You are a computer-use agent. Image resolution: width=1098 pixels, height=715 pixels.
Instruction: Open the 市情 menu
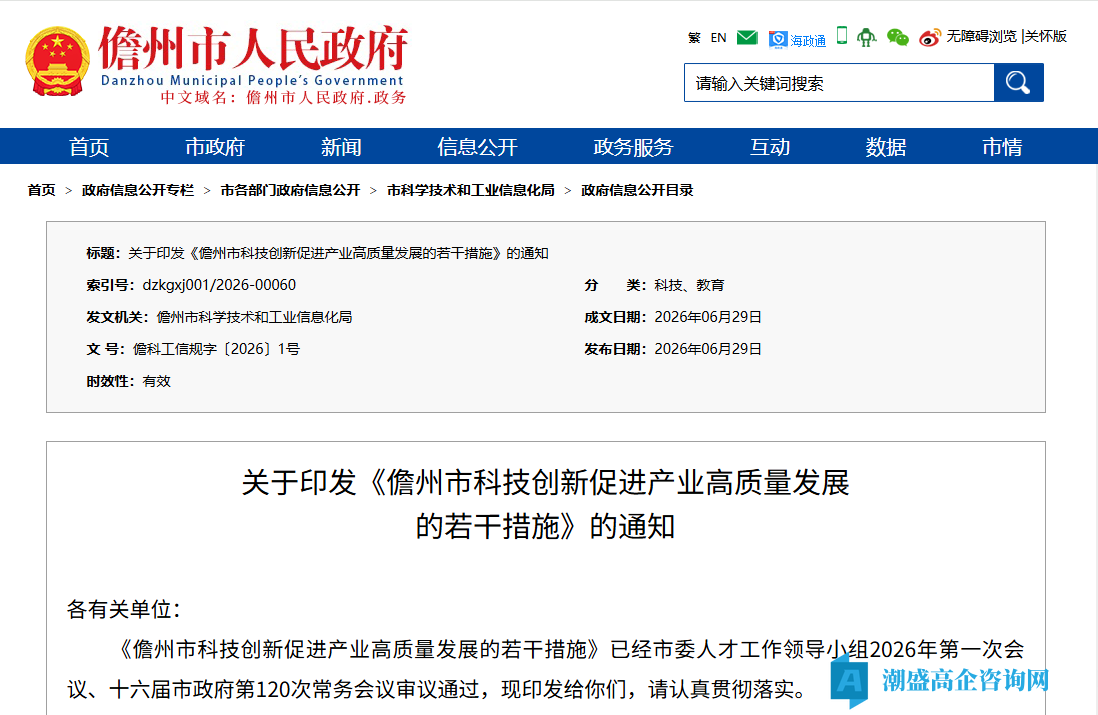pyautogui.click(x=1002, y=147)
